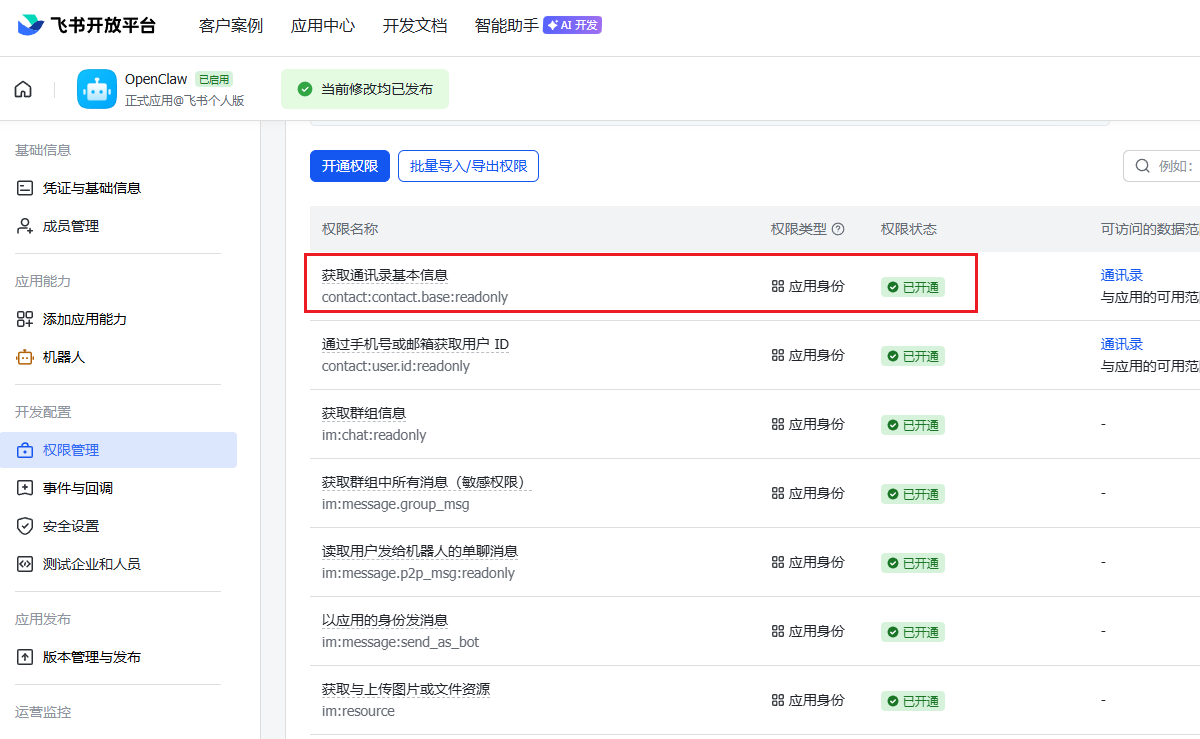Open the 机器人 sidebar entry
1200x739 pixels.
pyautogui.click(x=63, y=357)
